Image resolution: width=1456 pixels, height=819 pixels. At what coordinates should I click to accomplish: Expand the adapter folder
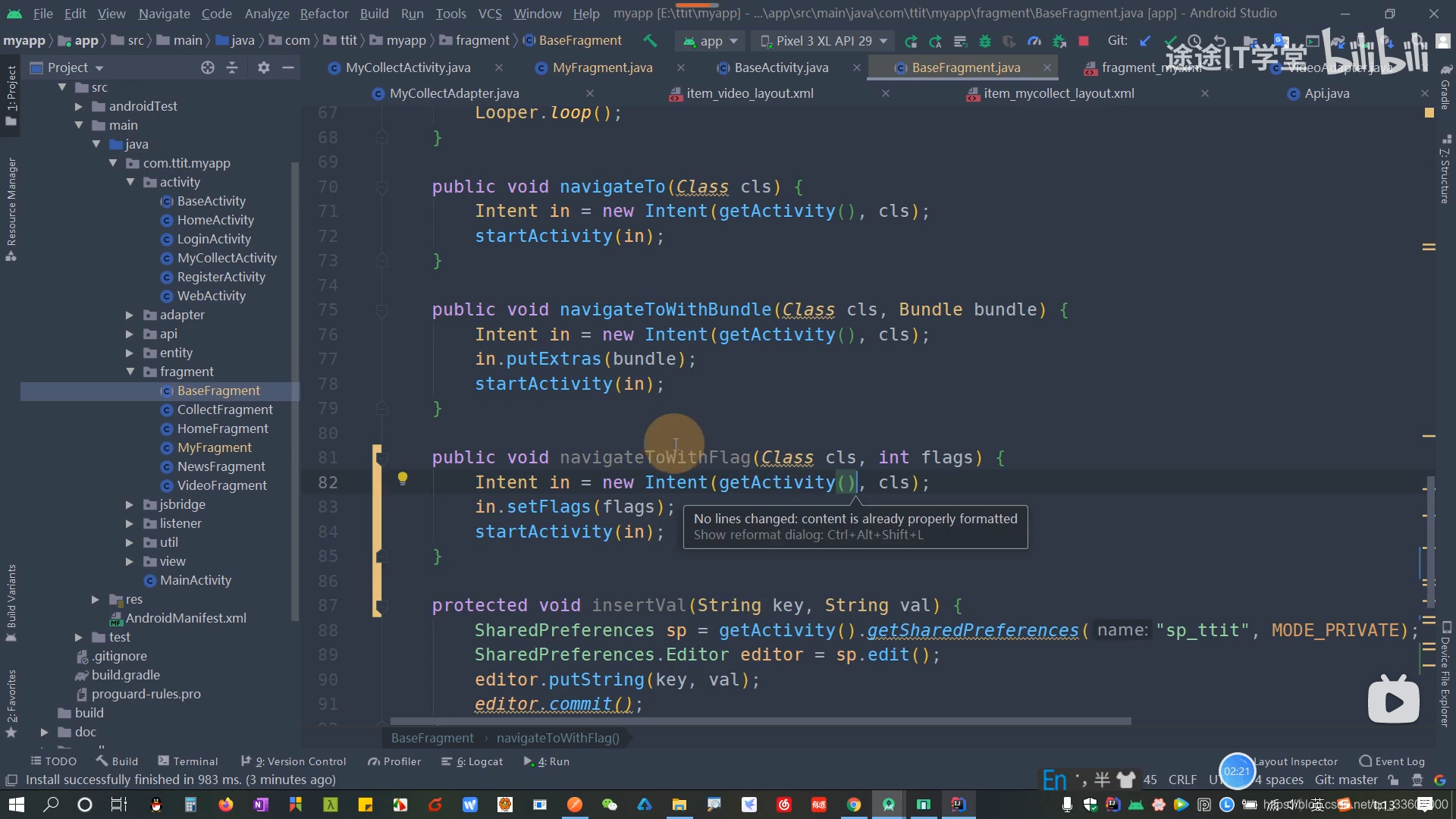(129, 315)
